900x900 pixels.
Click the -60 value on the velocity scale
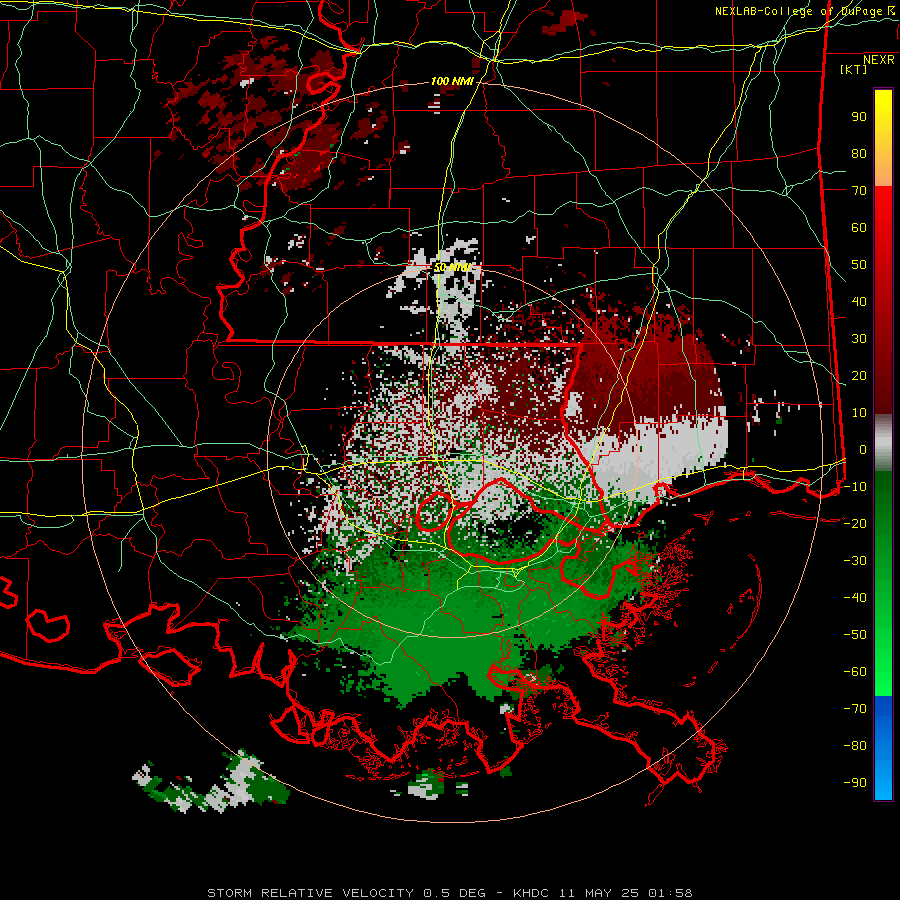pos(855,672)
